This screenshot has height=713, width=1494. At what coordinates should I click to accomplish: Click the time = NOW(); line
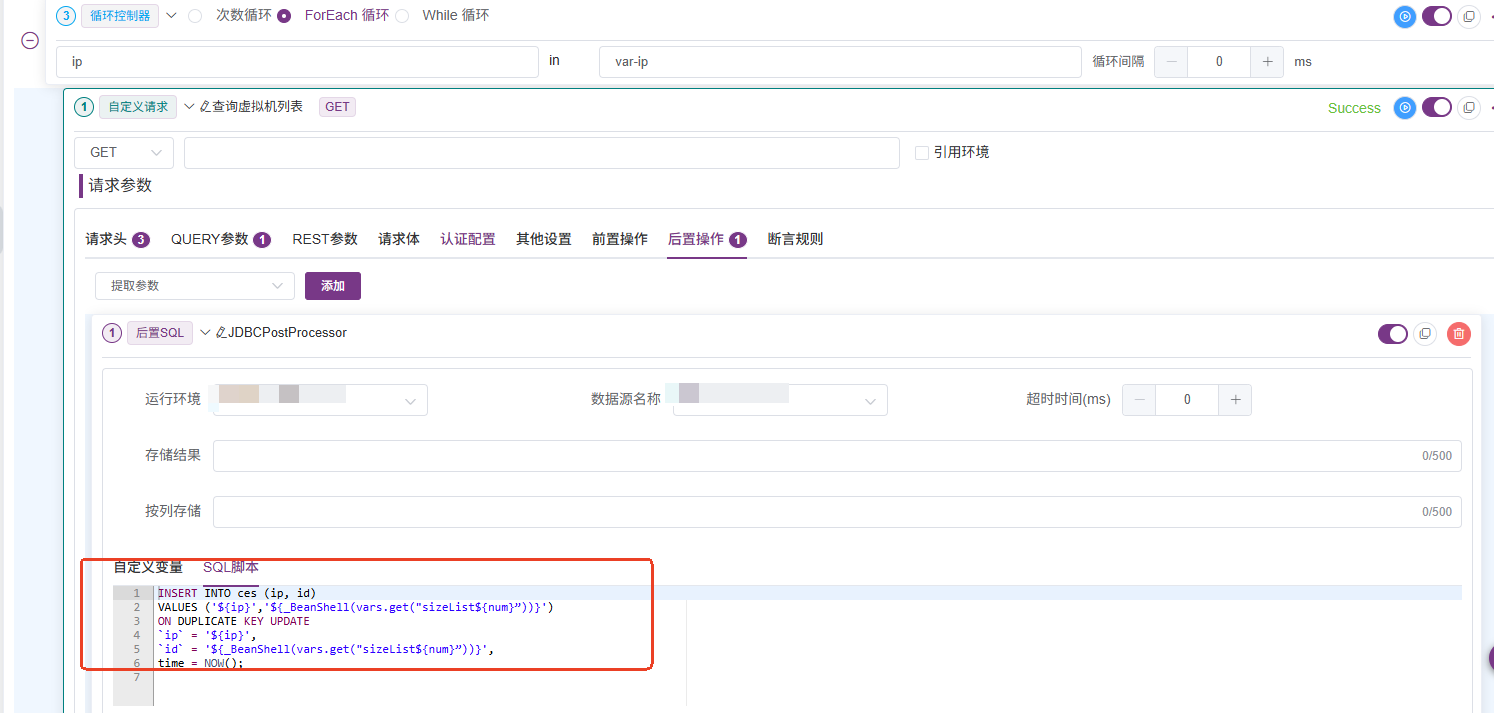point(201,663)
